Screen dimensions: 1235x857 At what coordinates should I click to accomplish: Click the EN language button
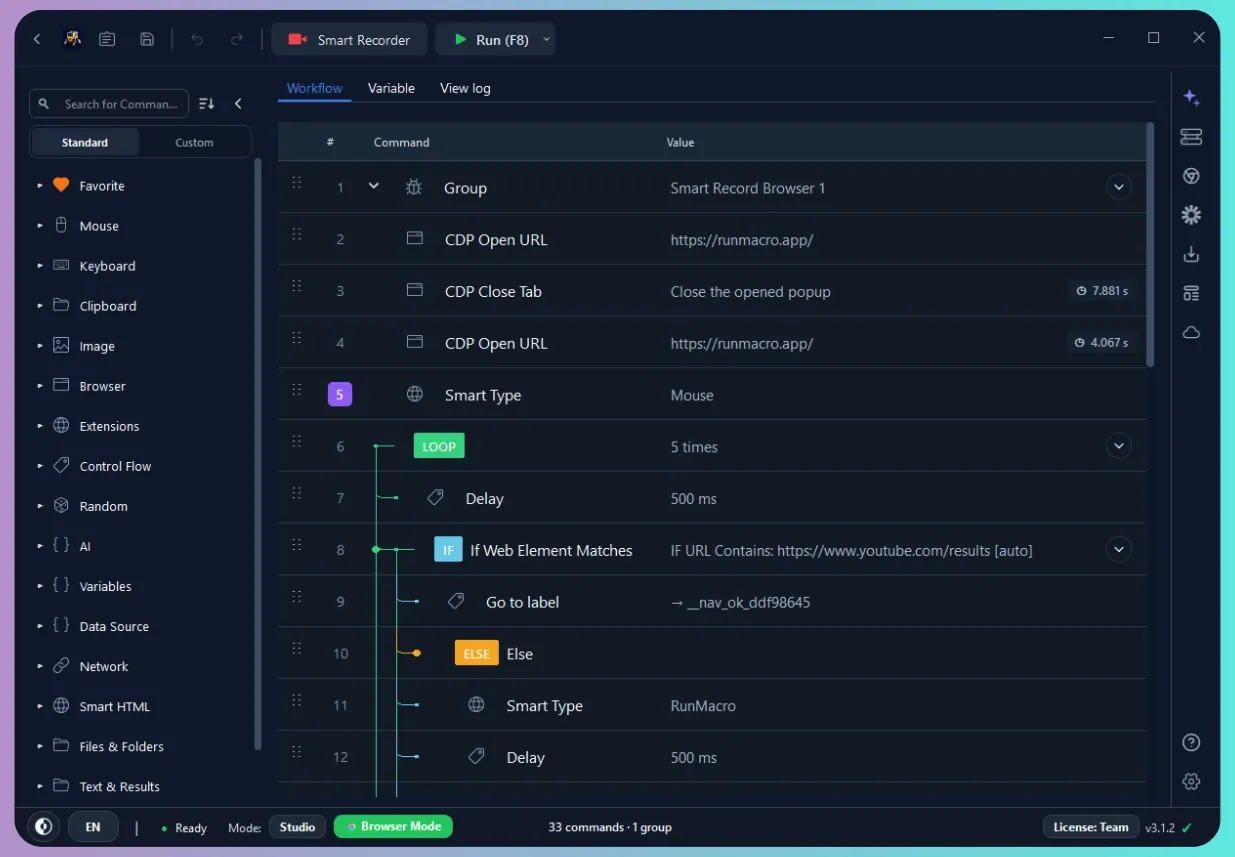(x=93, y=827)
